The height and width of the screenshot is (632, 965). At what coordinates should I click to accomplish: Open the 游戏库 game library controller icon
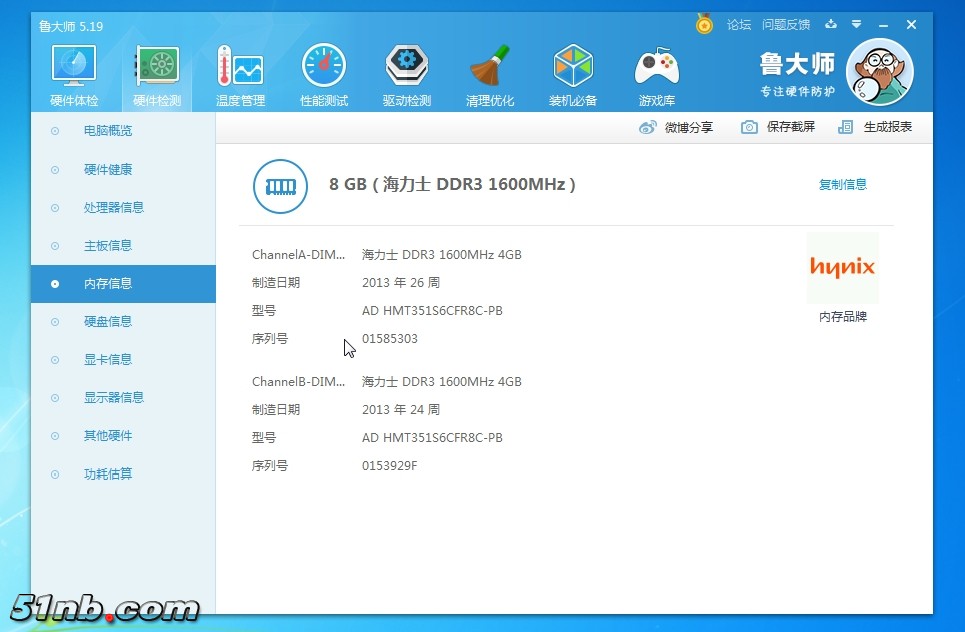[x=656, y=75]
